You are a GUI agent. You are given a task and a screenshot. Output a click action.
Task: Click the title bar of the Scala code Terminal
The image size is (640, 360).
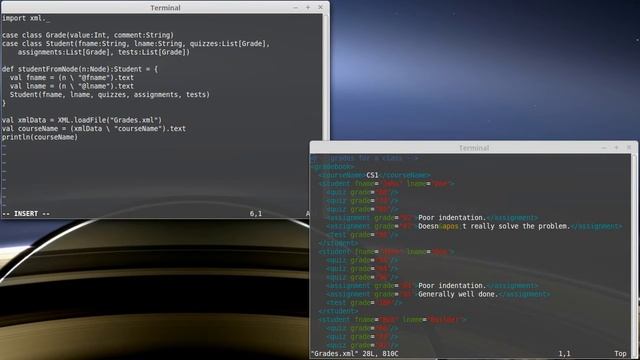[x=165, y=7]
